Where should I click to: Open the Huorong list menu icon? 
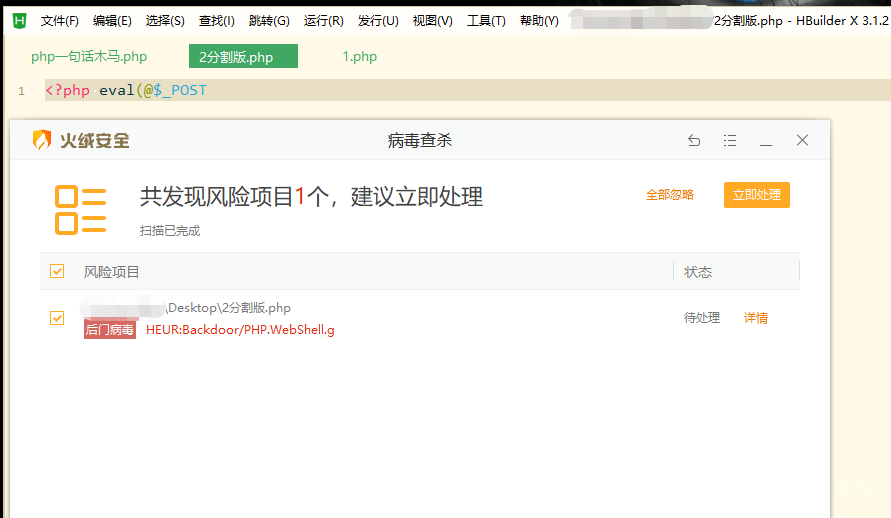730,140
